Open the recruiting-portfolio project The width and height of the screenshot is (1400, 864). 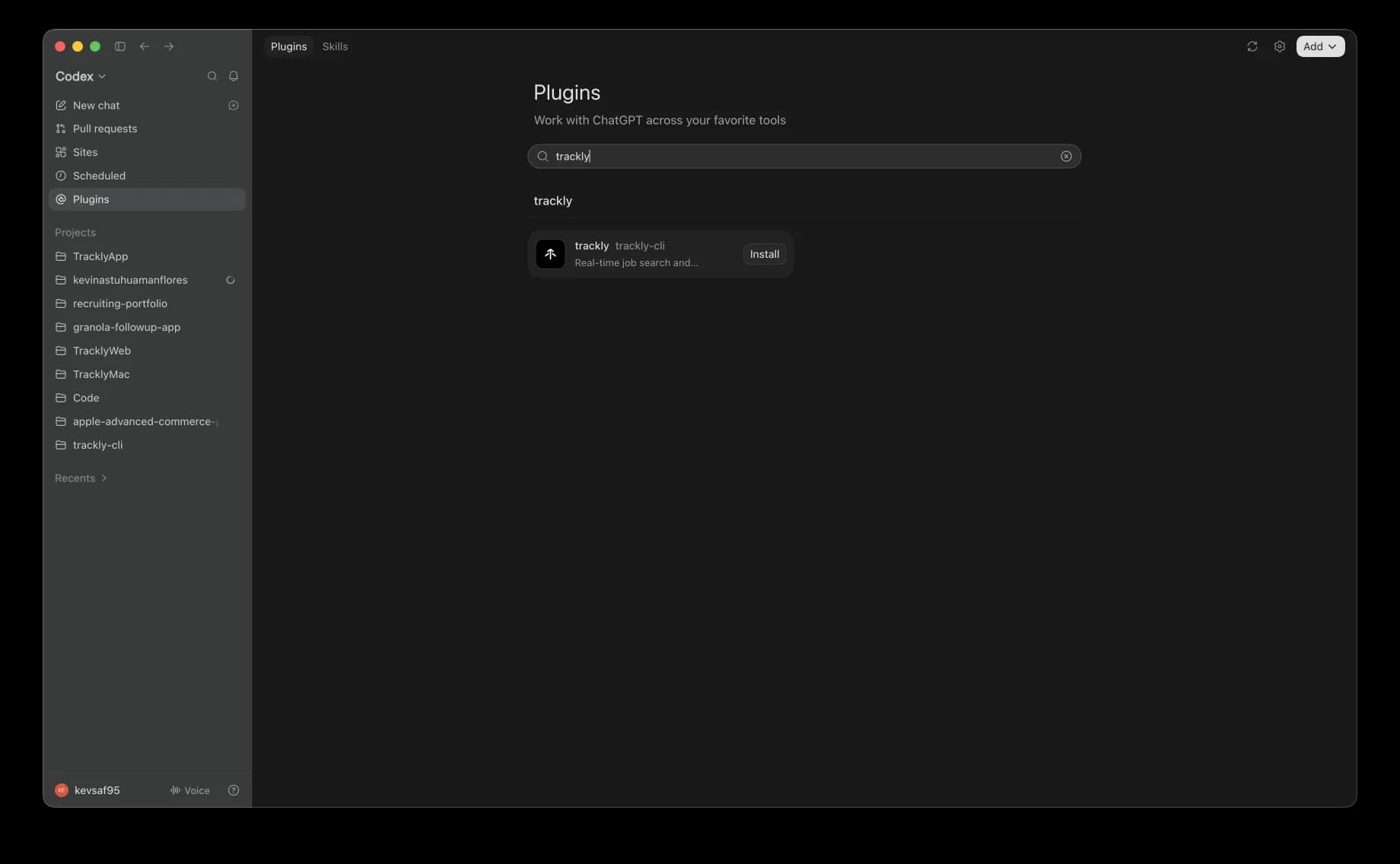pyautogui.click(x=147, y=303)
